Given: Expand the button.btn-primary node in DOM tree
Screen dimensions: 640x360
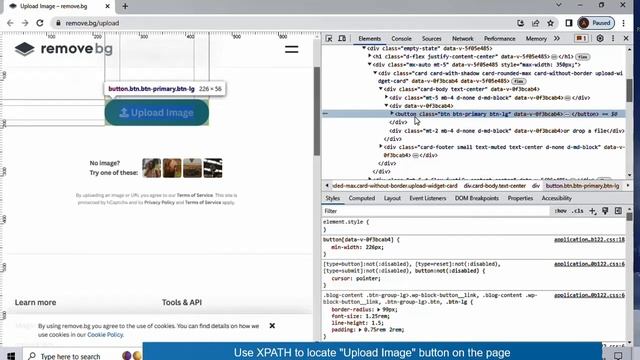Looking at the screenshot, I should (392, 114).
